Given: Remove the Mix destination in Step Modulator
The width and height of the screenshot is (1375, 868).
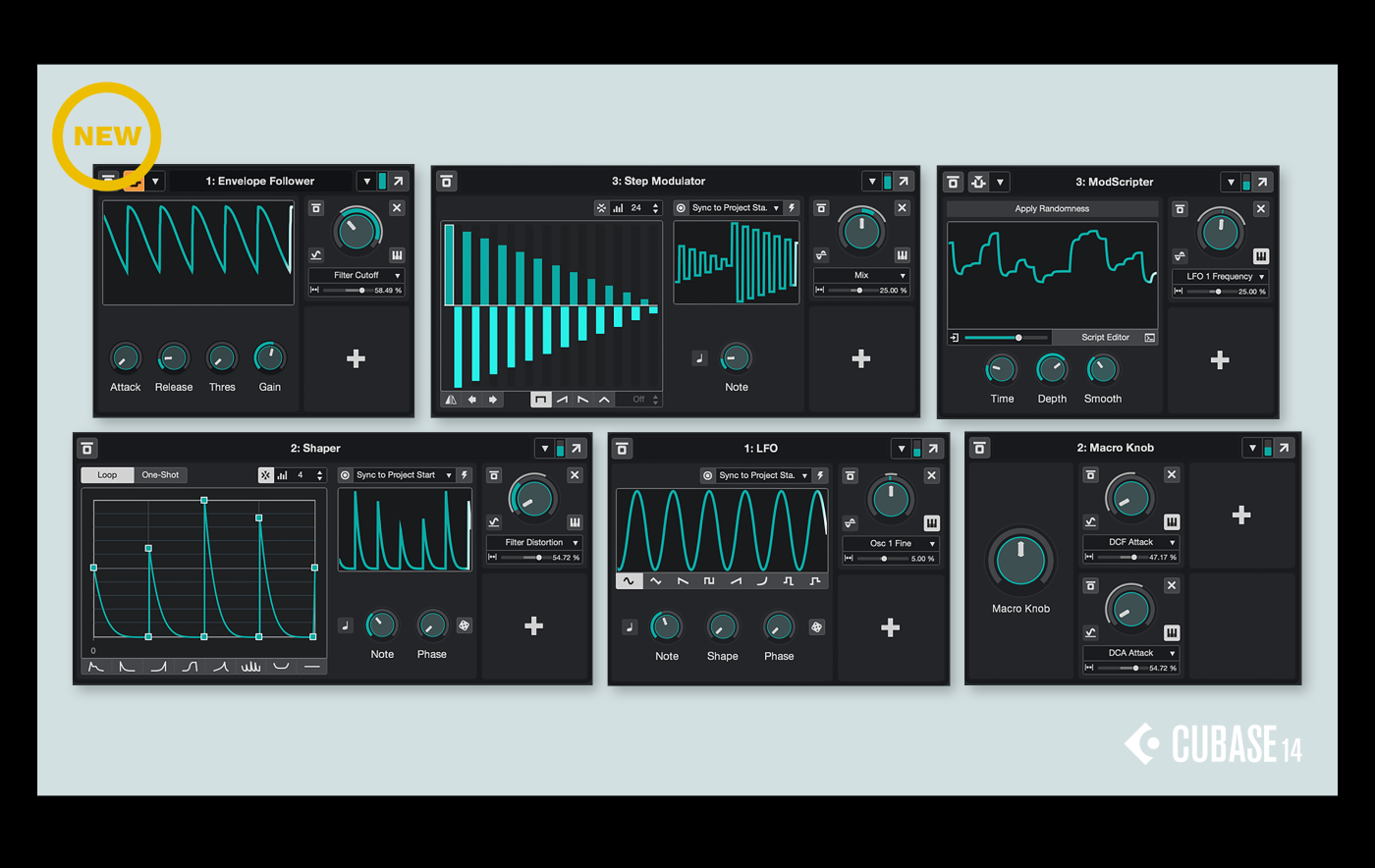Looking at the screenshot, I should [902, 208].
